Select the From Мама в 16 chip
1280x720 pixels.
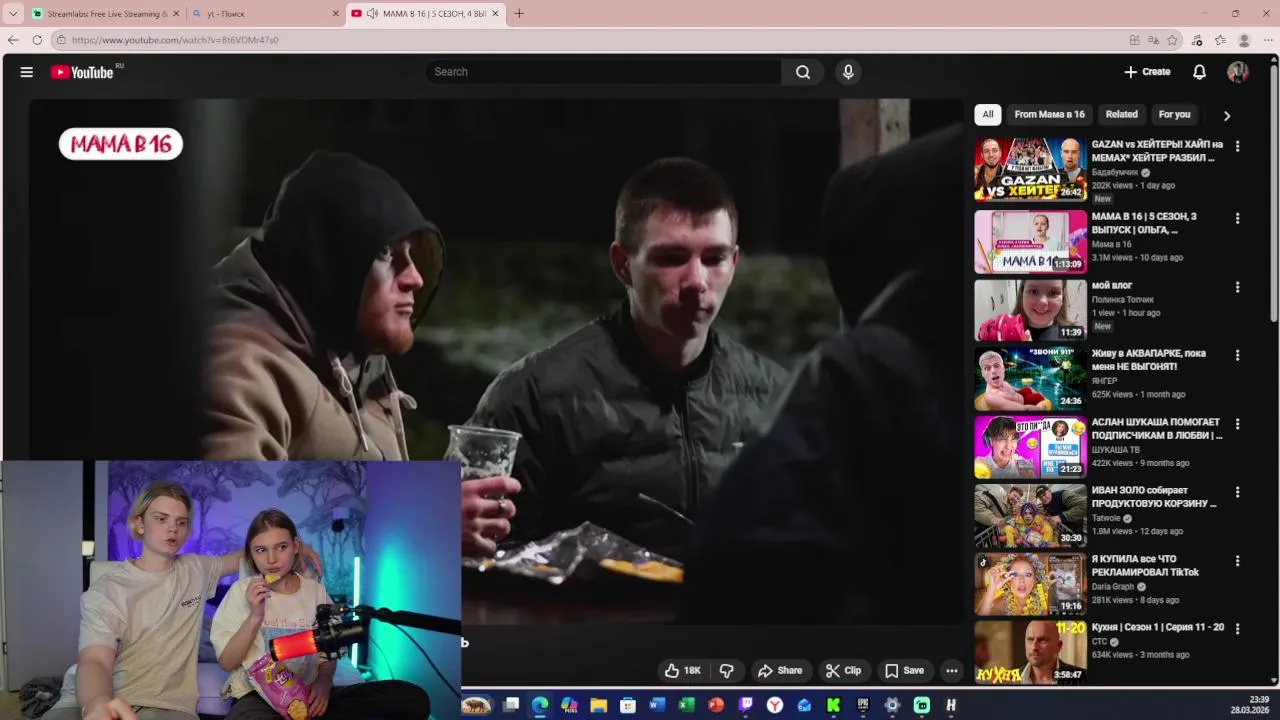(x=1049, y=114)
